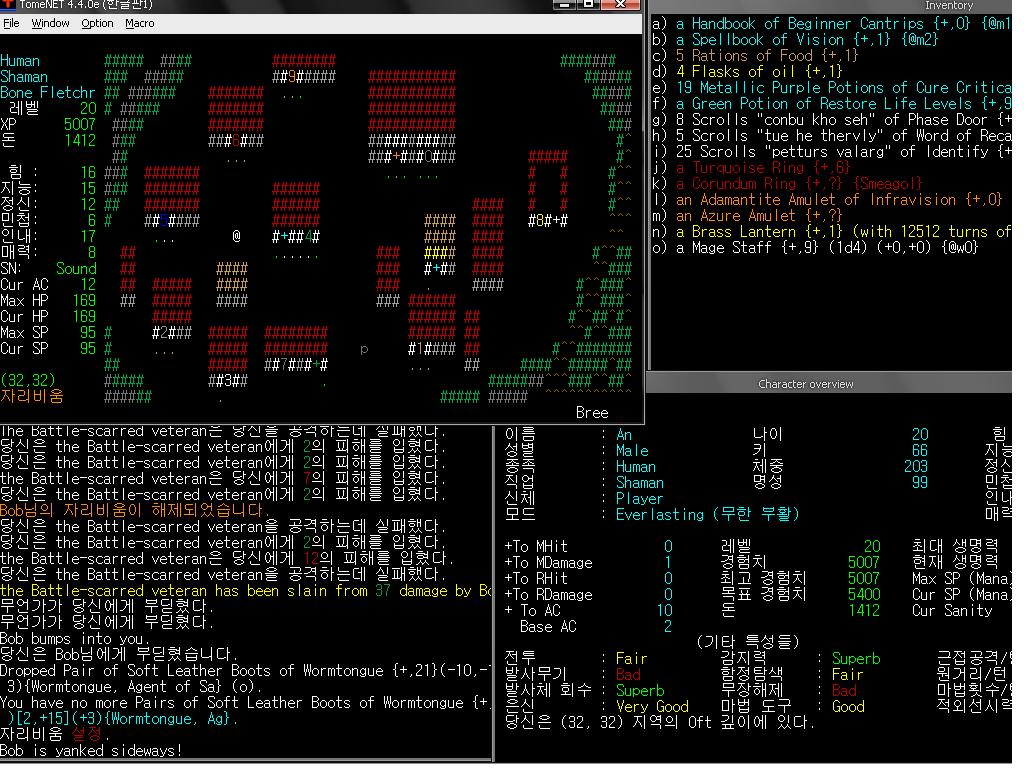Select the Handbook of Beginner Cantrips item
Screen dimensions: 1024x768
(x=831, y=24)
